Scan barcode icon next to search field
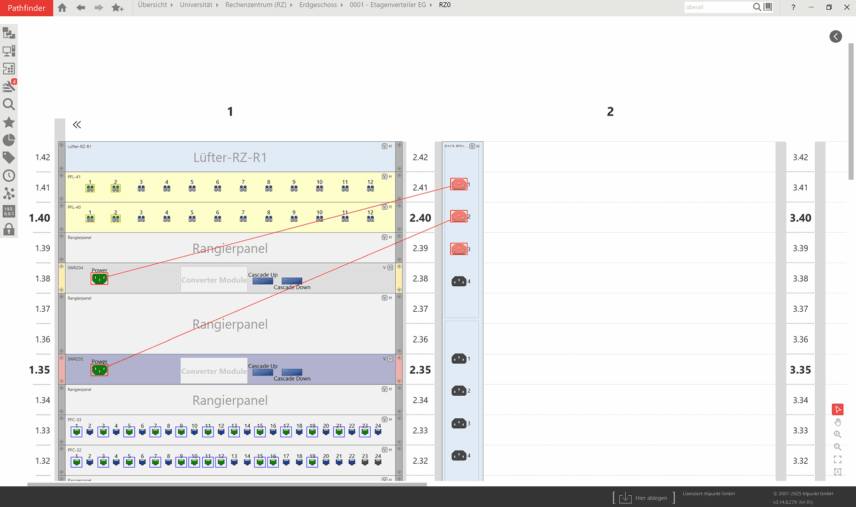Viewport: 856px width, 507px height. coord(768,7)
